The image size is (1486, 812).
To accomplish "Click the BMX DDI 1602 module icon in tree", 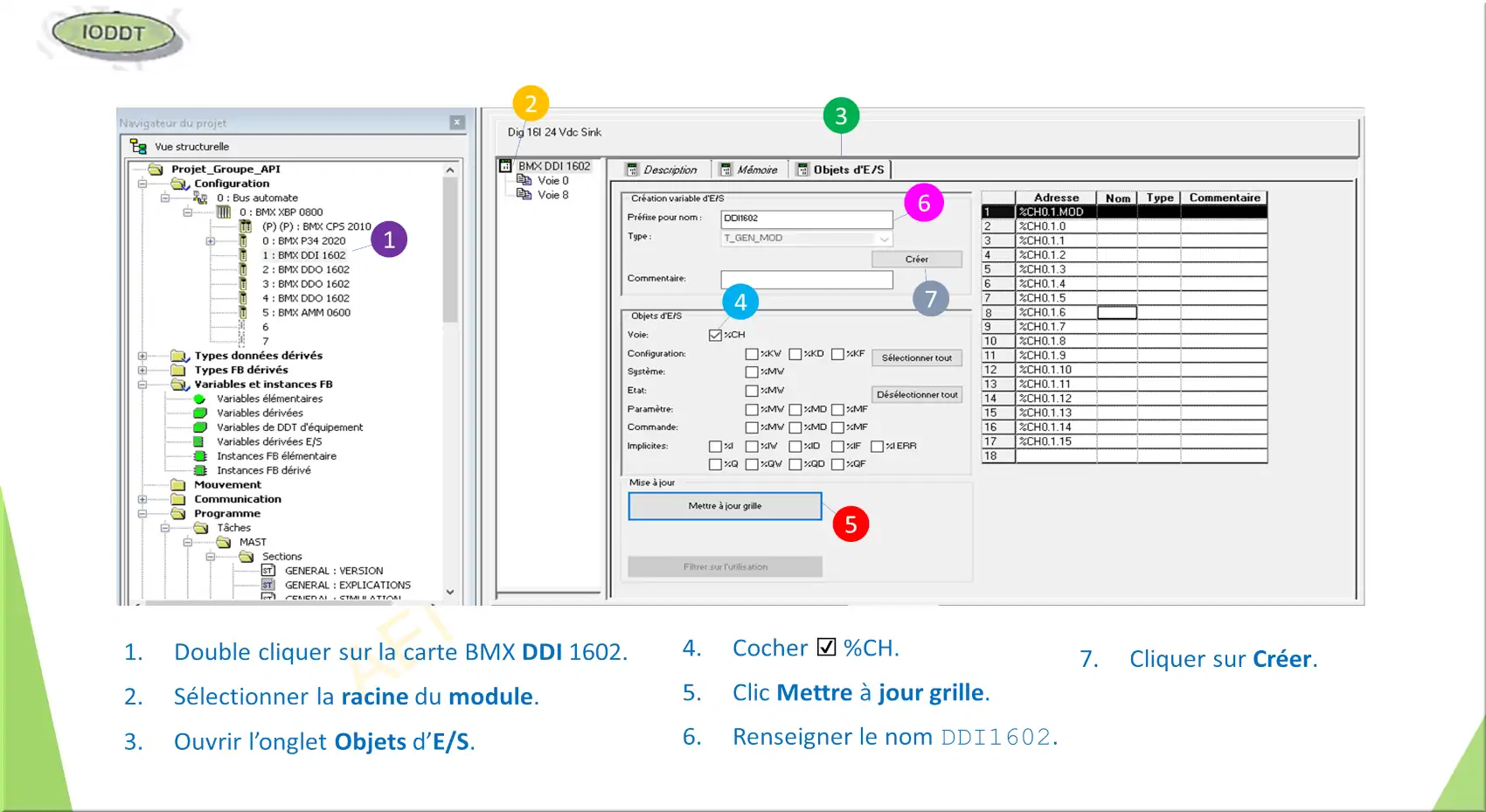I will 244,255.
